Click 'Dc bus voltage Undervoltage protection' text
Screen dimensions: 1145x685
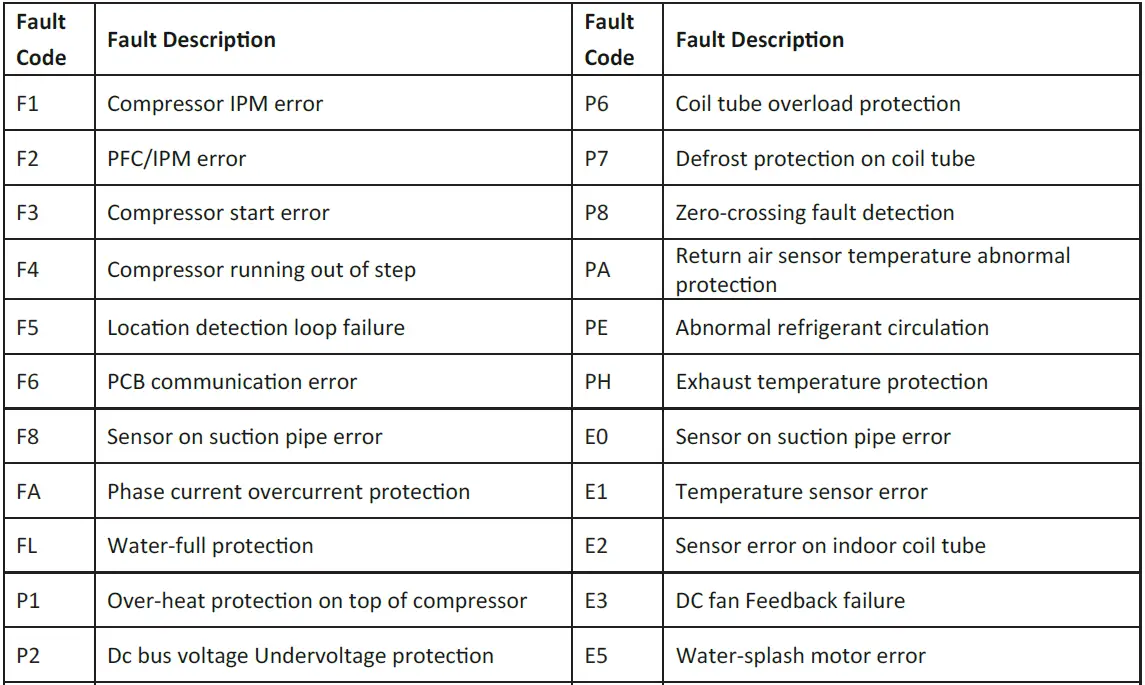pos(300,656)
